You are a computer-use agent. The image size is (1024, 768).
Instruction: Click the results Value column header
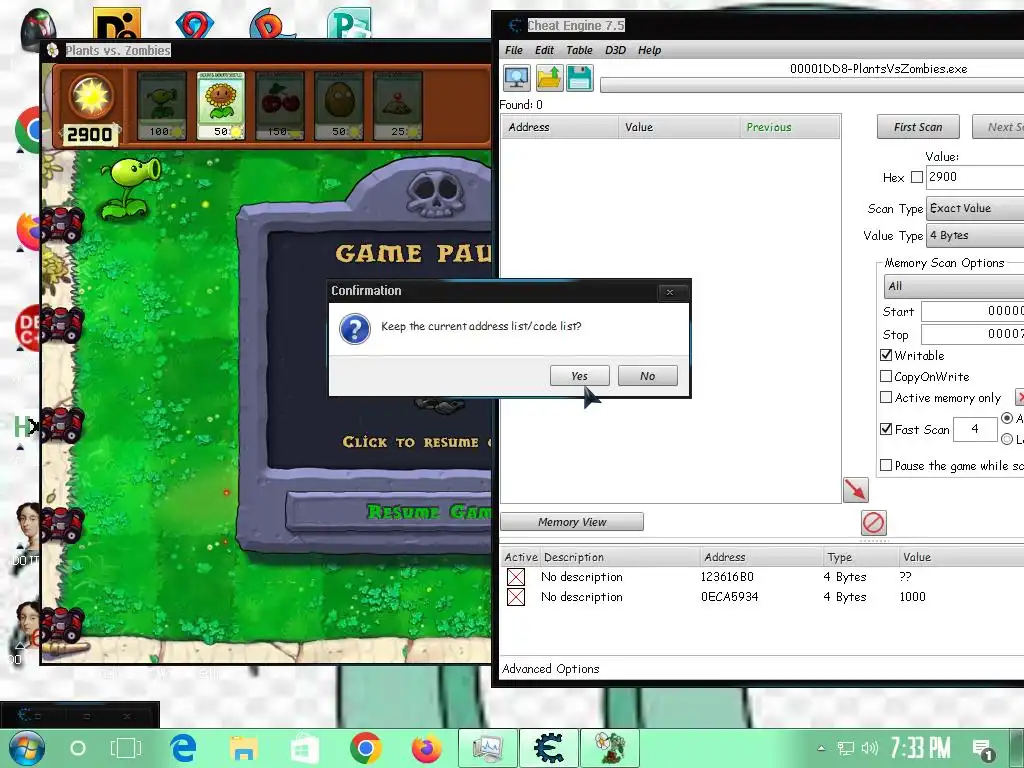tap(679, 127)
